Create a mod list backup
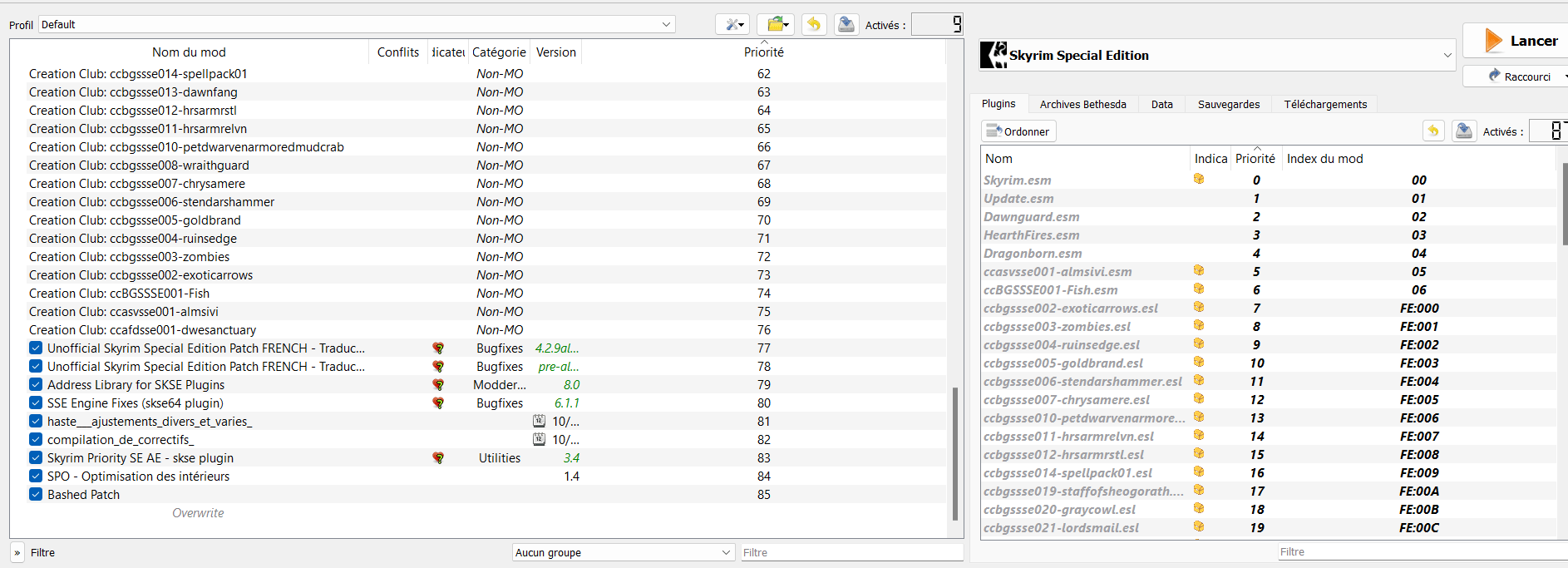Screen dimensions: 1568x568 click(846, 25)
